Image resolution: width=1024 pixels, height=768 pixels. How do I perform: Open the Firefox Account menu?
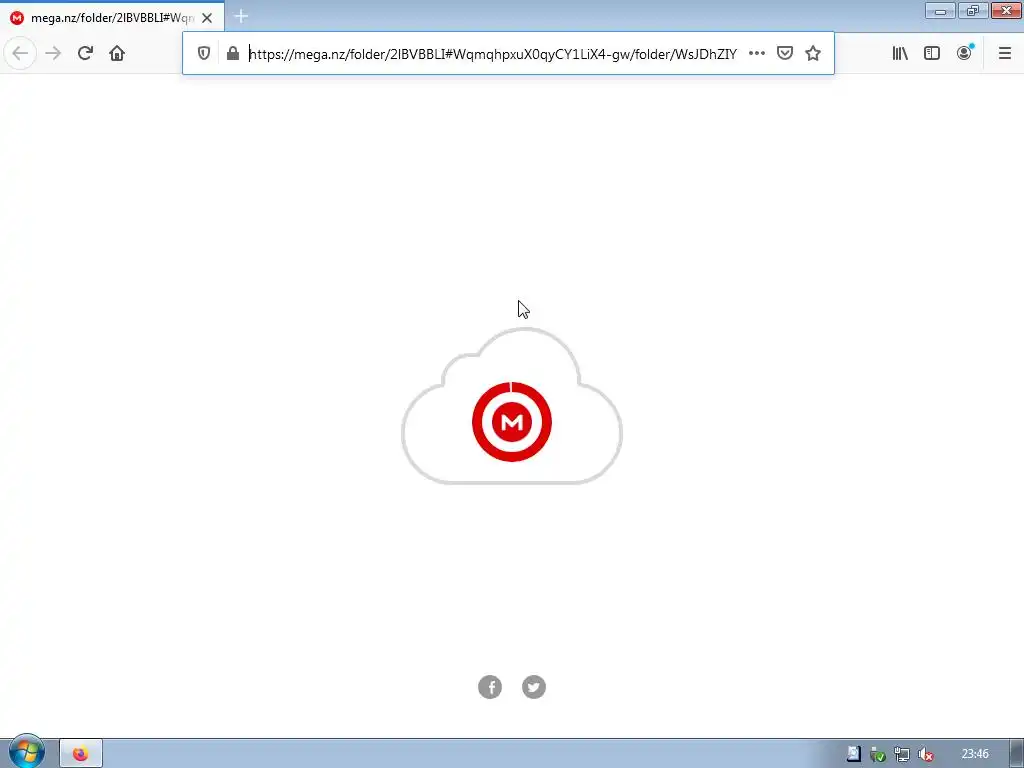(964, 54)
